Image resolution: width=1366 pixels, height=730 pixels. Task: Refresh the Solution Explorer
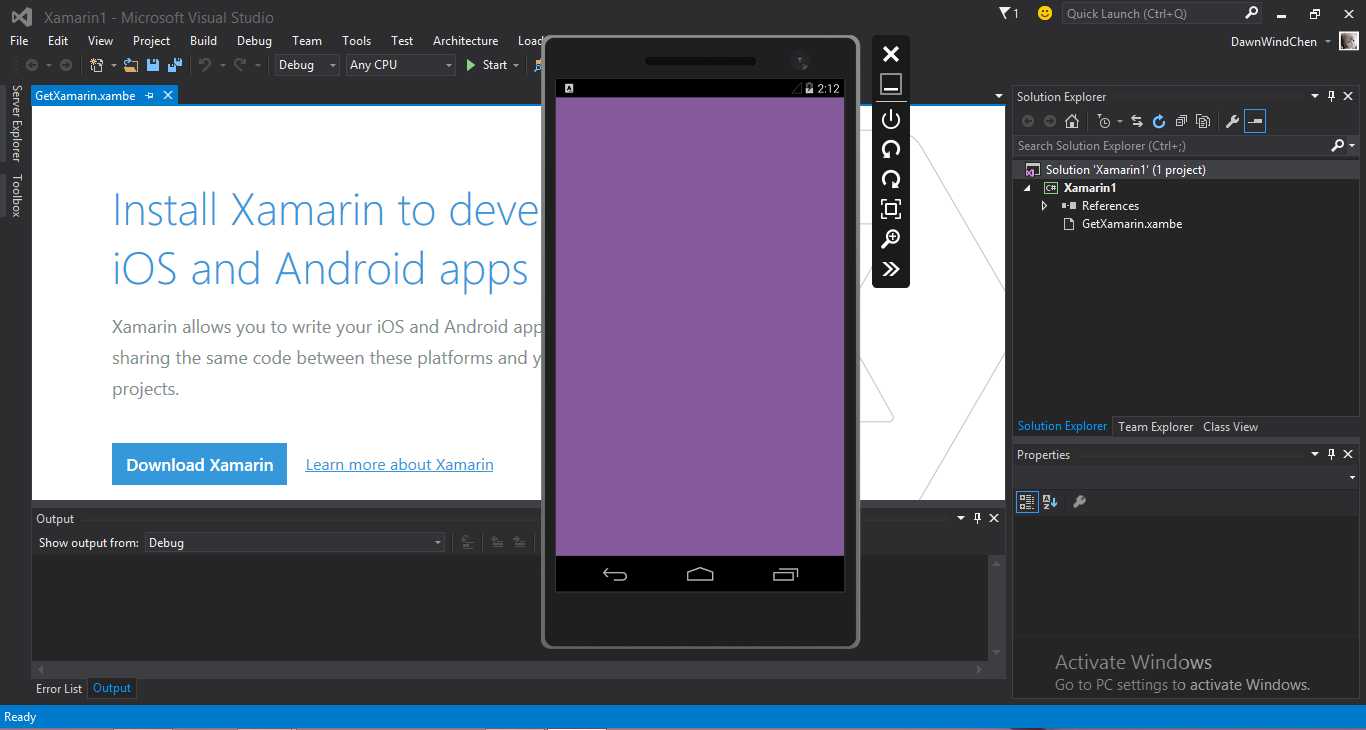[x=1159, y=121]
